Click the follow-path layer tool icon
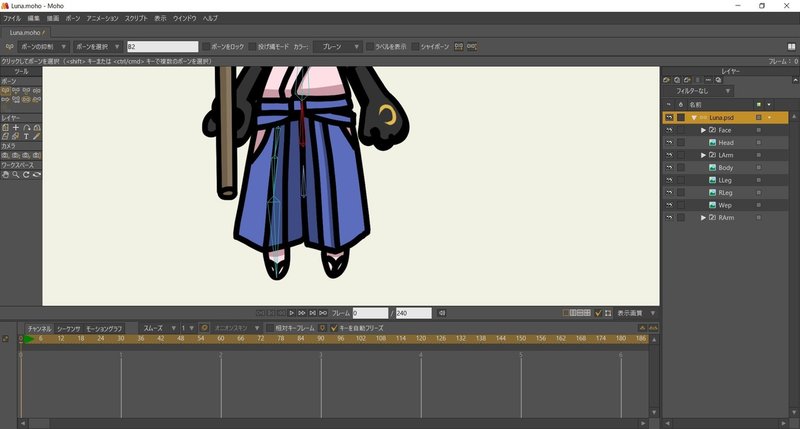Image resolution: width=800 pixels, height=429 pixels. [x=26, y=128]
